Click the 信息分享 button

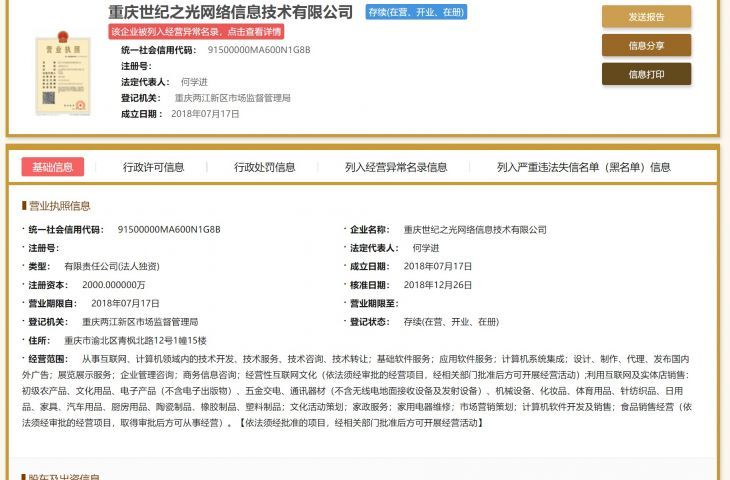click(646, 46)
